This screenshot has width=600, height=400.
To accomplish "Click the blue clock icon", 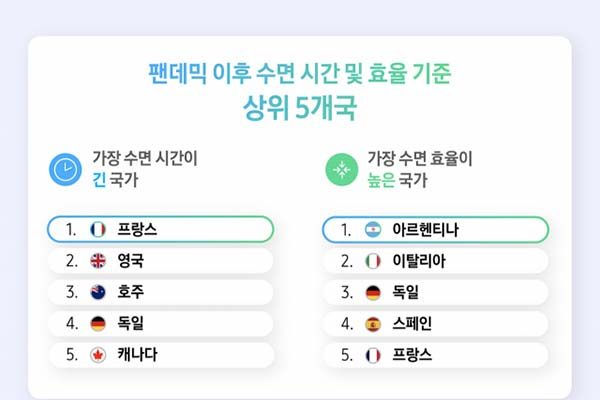I will 67,168.
